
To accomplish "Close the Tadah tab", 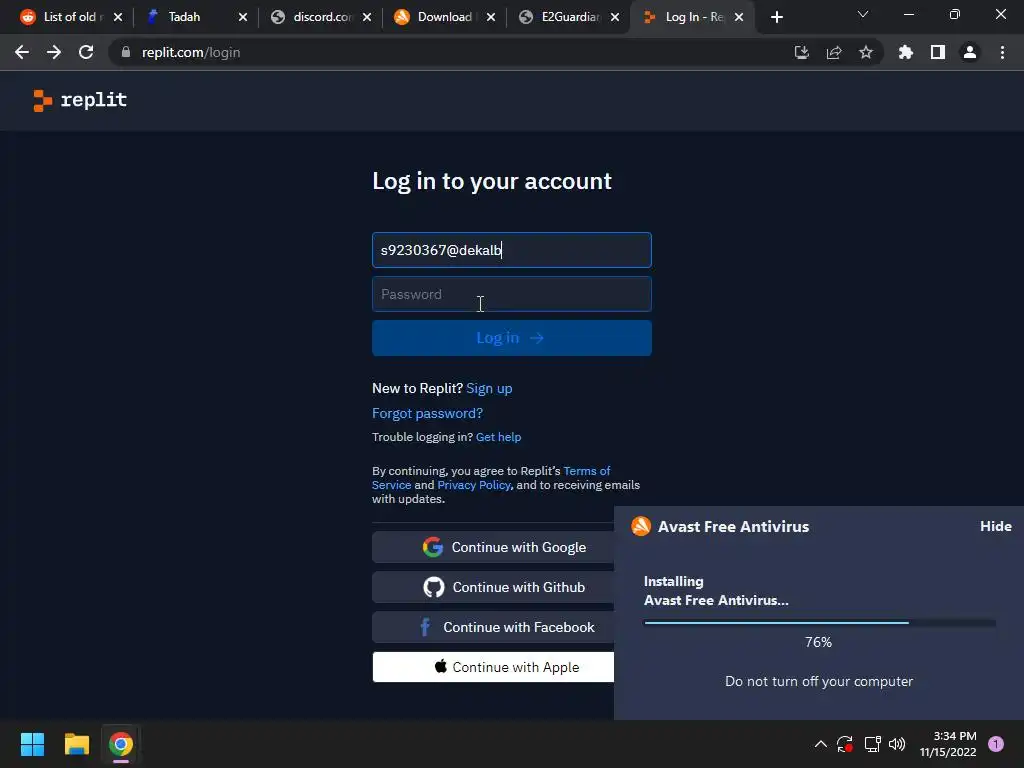I will 243,18.
